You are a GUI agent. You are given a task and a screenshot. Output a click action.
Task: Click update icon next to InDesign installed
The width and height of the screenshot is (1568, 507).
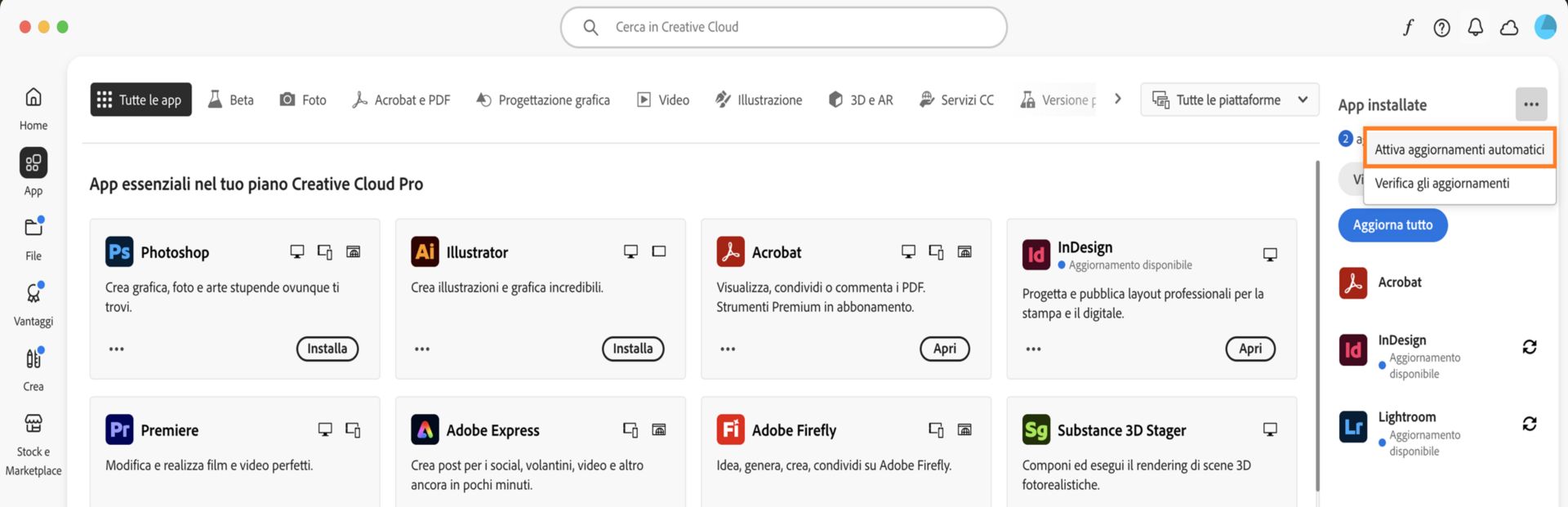coord(1530,347)
